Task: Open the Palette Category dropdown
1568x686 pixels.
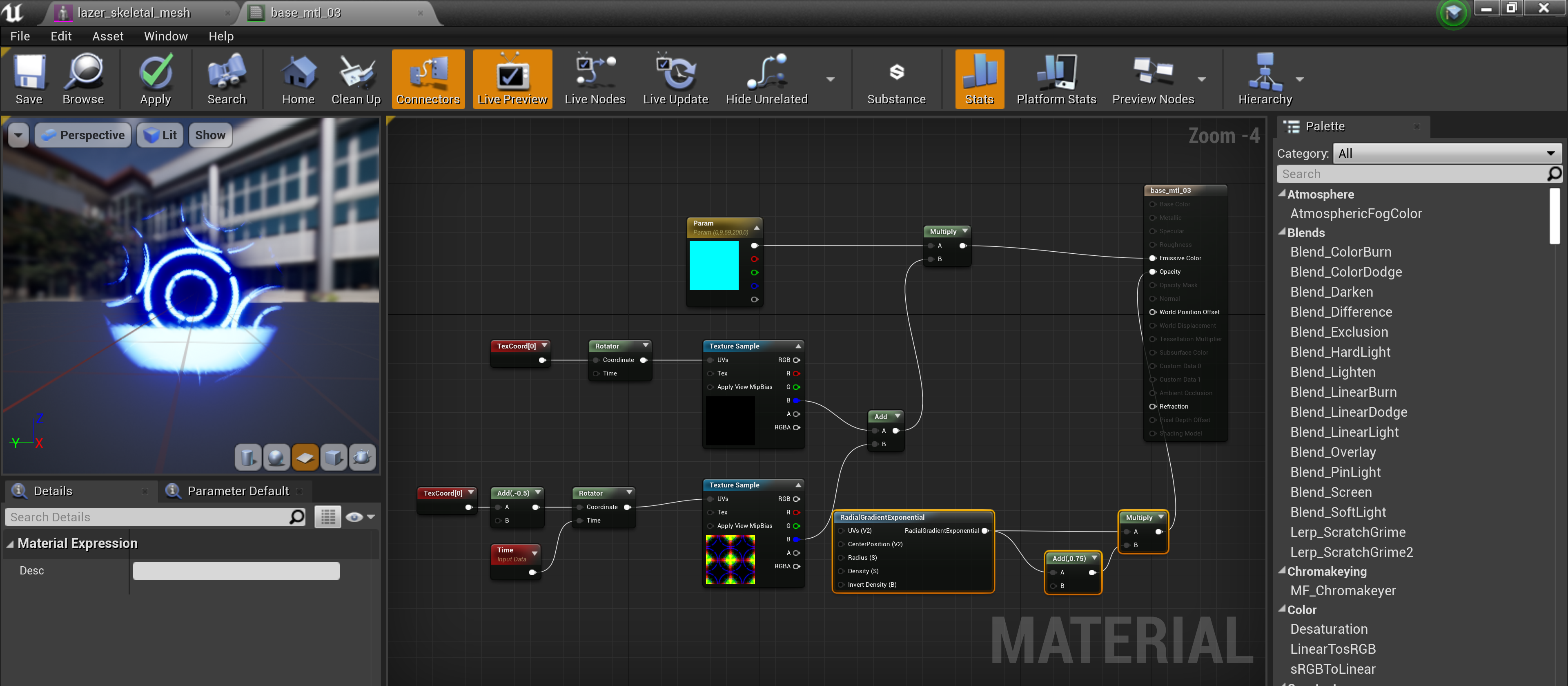Action: point(1446,153)
